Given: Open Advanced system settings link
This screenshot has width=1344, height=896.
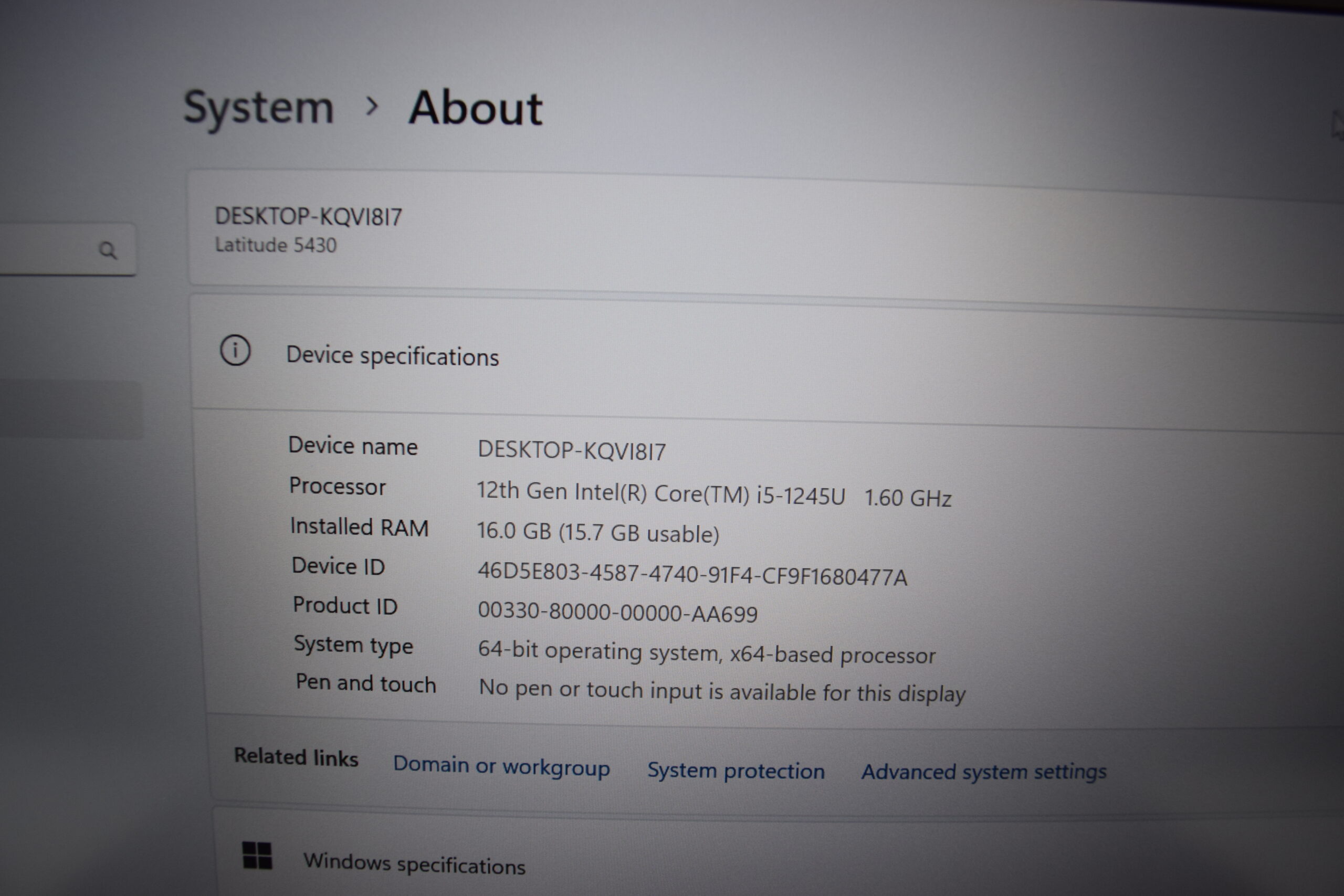Looking at the screenshot, I should pos(984,772).
